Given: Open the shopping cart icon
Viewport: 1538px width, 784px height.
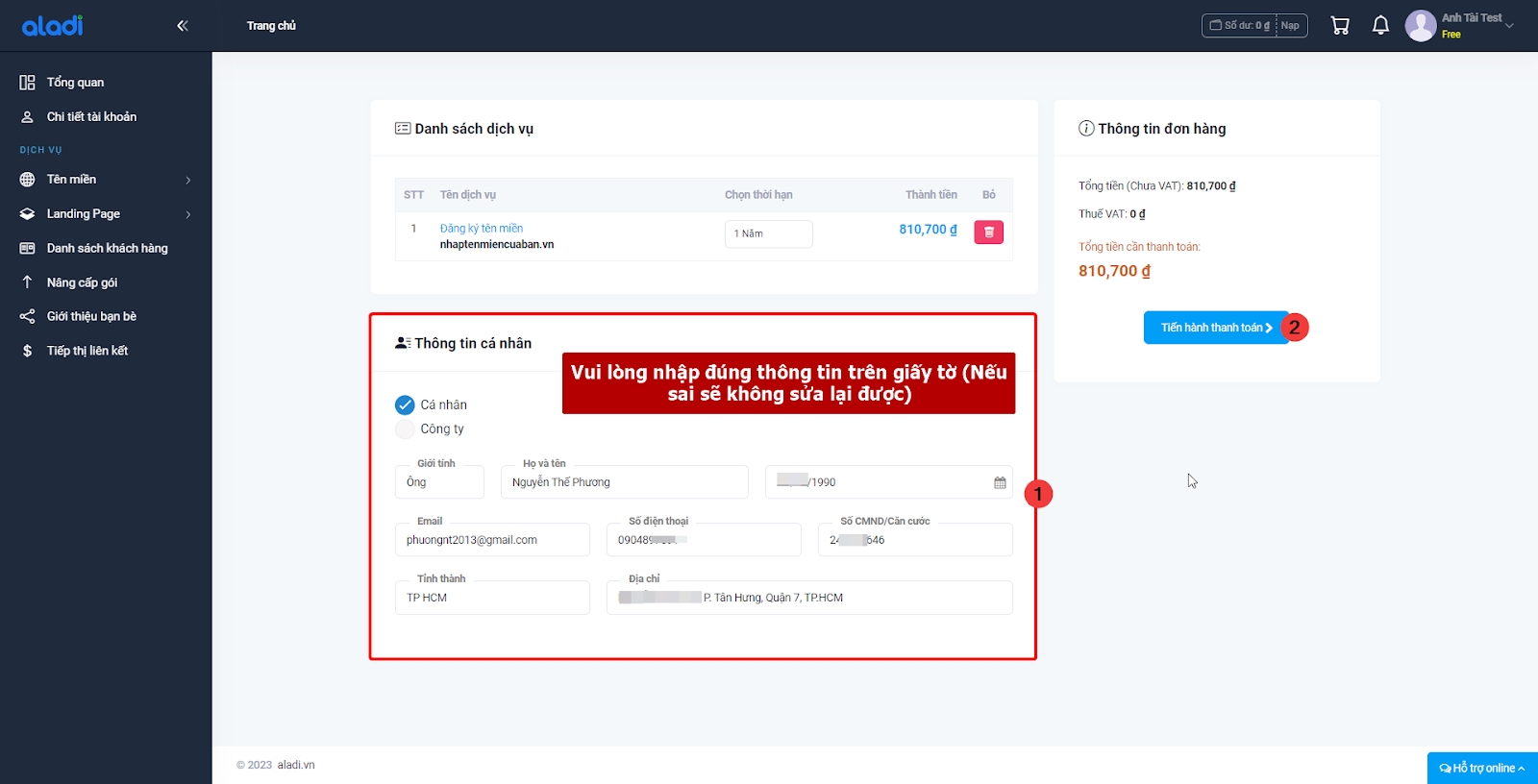Looking at the screenshot, I should pos(1340,26).
